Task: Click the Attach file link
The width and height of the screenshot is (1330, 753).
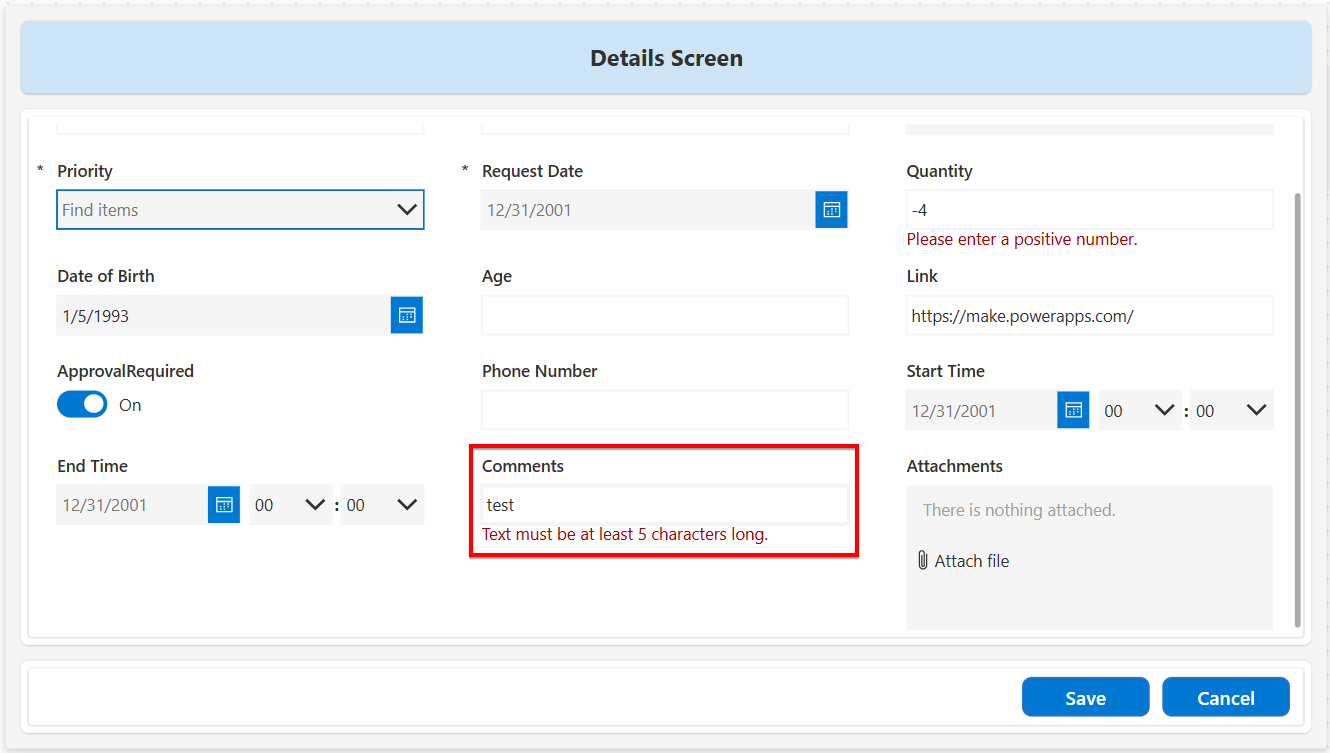Action: point(971,561)
